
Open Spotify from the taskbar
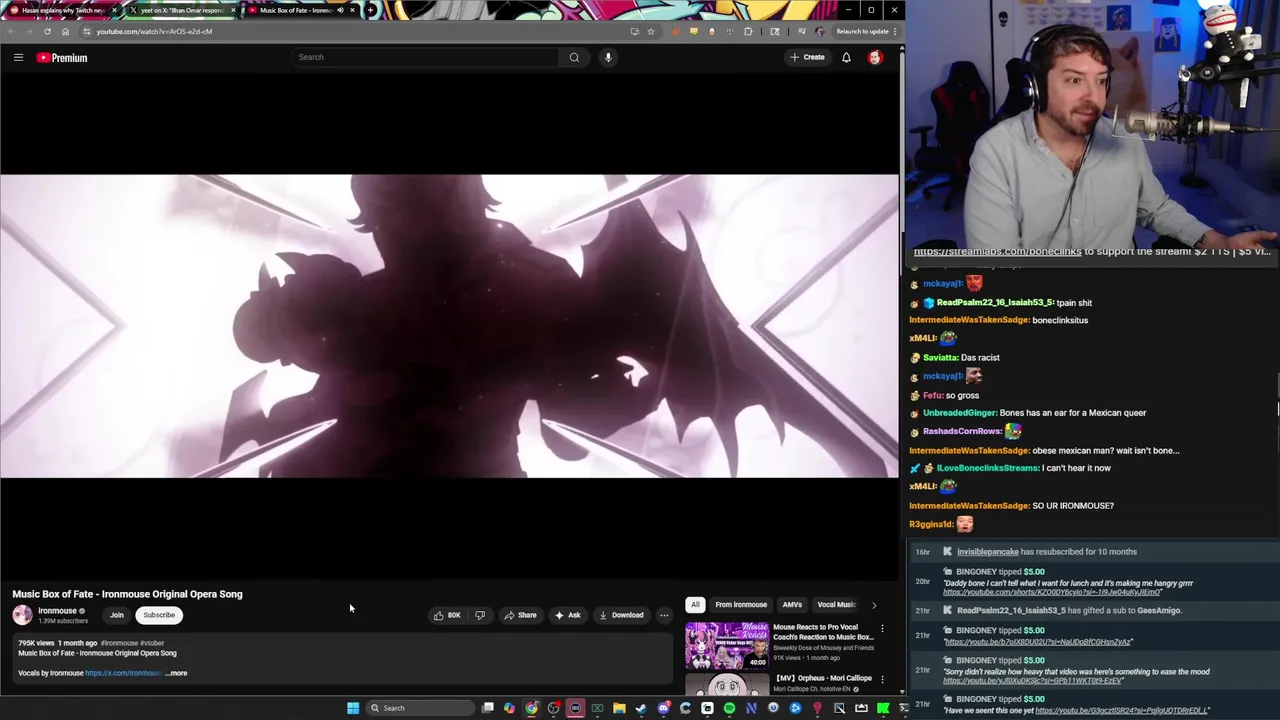729,708
